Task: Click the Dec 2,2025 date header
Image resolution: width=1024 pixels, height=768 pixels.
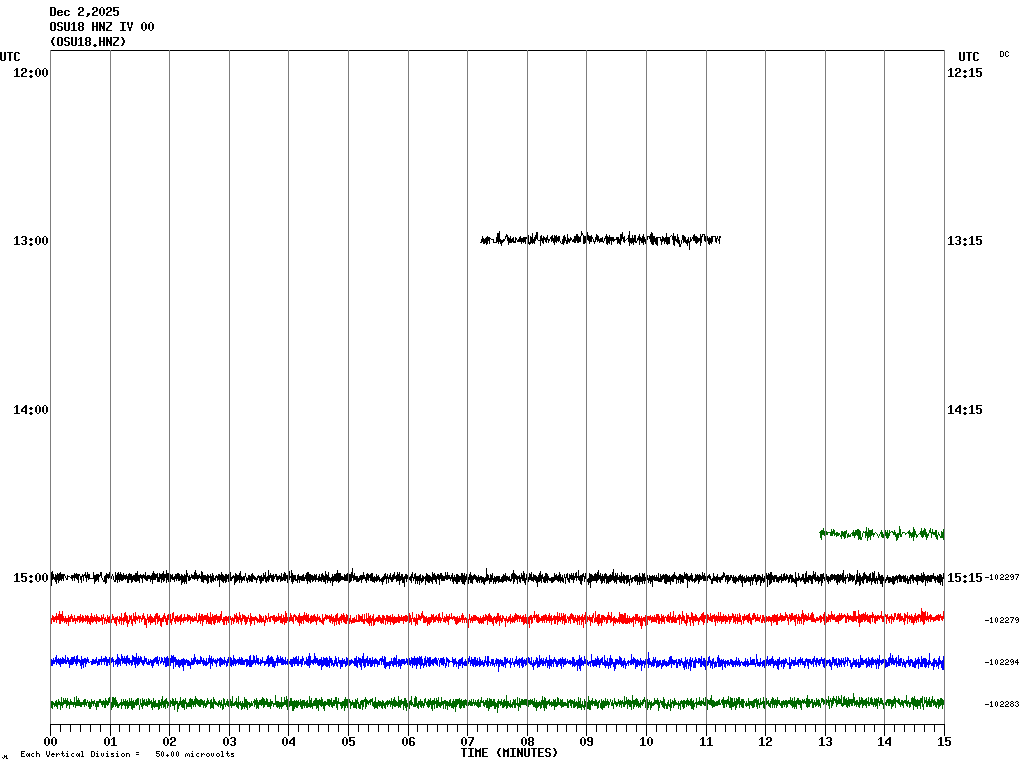Action: (84, 12)
